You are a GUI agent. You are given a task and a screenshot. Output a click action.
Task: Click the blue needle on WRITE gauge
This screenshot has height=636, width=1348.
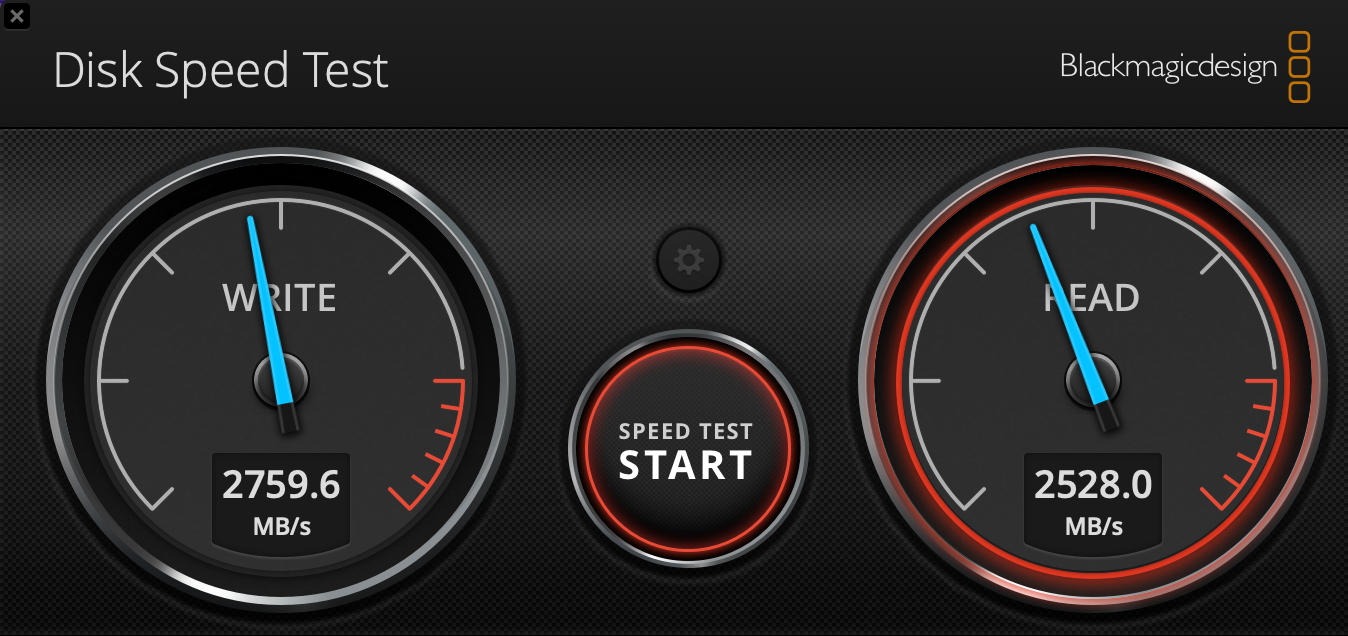[268, 310]
